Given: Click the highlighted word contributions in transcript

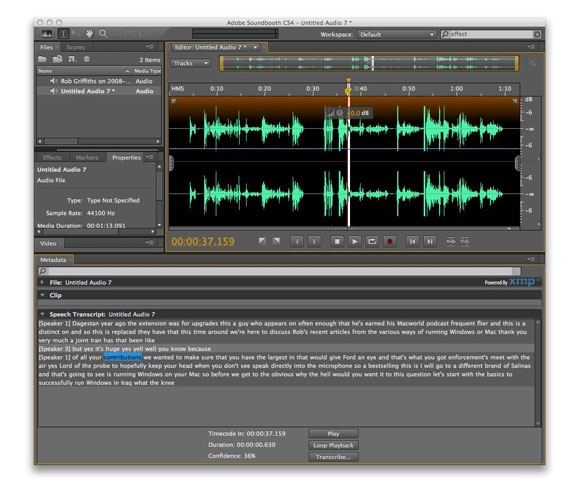Looking at the screenshot, I should point(123,357).
